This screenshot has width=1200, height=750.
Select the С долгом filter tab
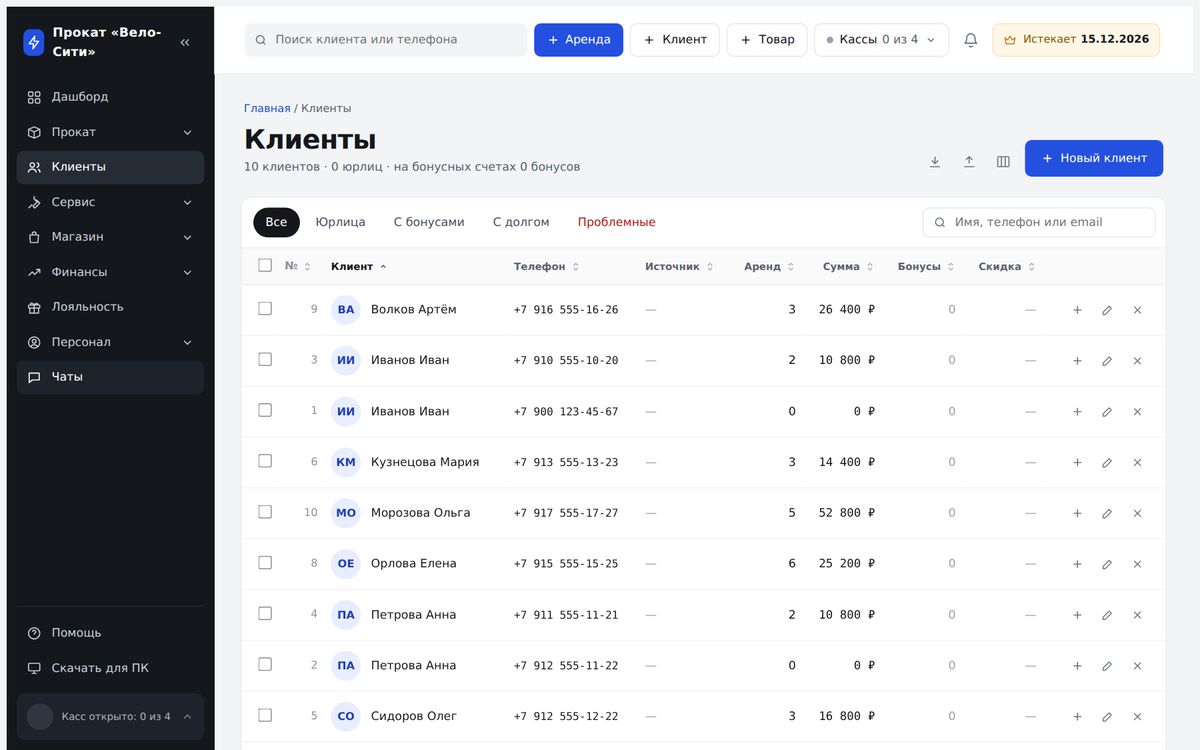[521, 222]
